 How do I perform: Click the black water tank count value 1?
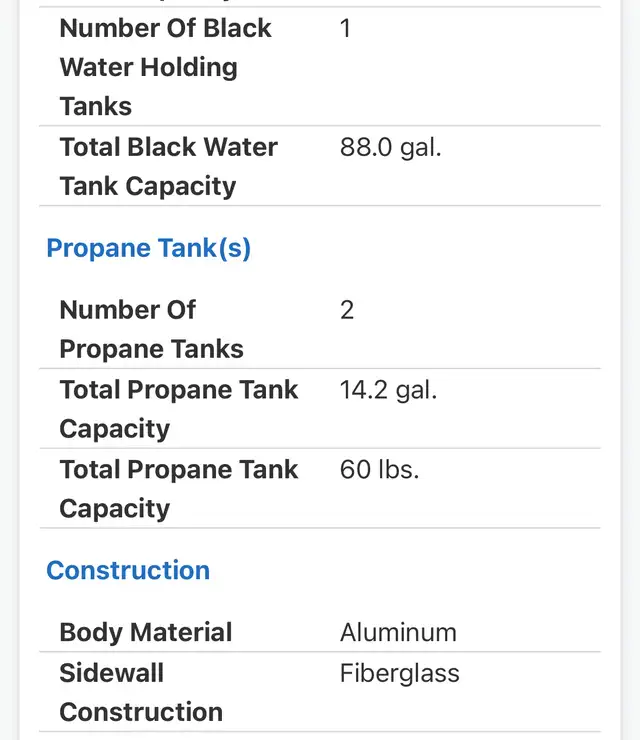(x=345, y=28)
